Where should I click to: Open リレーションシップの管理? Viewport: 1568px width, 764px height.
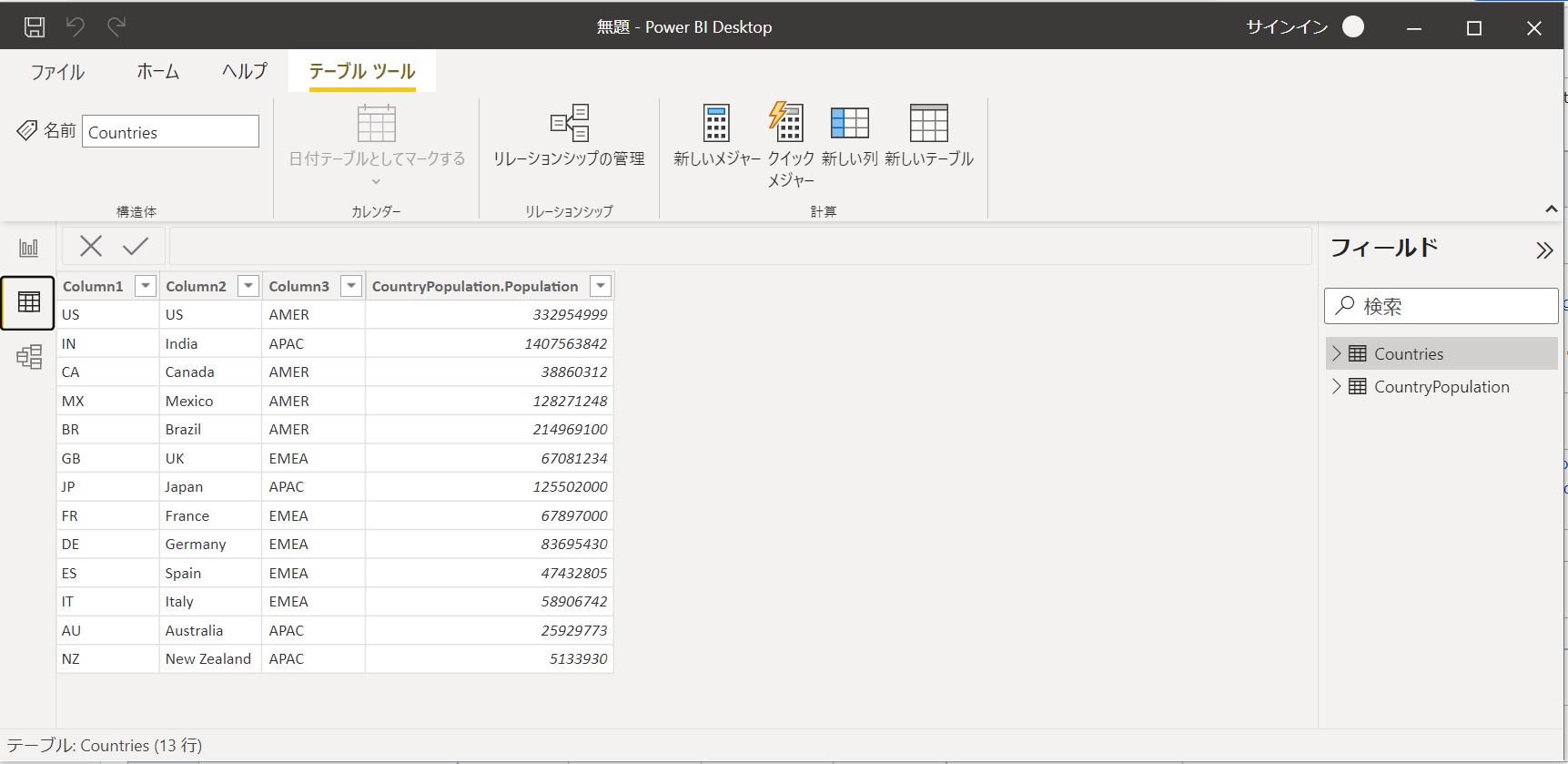click(x=569, y=137)
